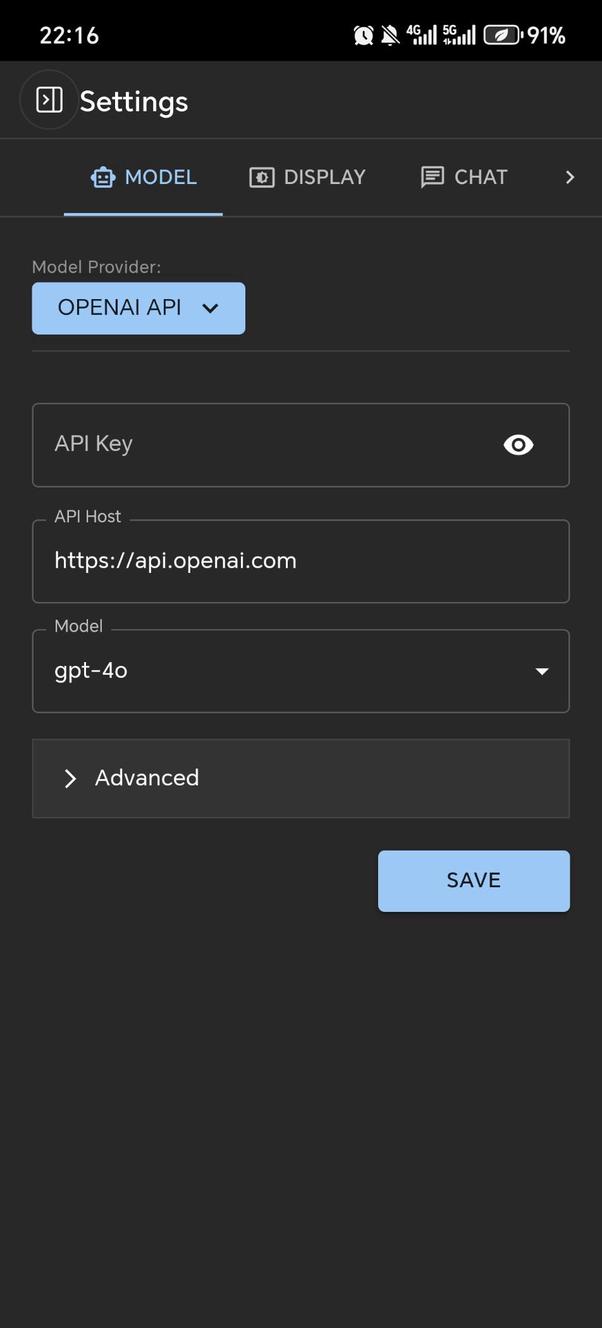Tap the empty API Key input field

pos(250,444)
